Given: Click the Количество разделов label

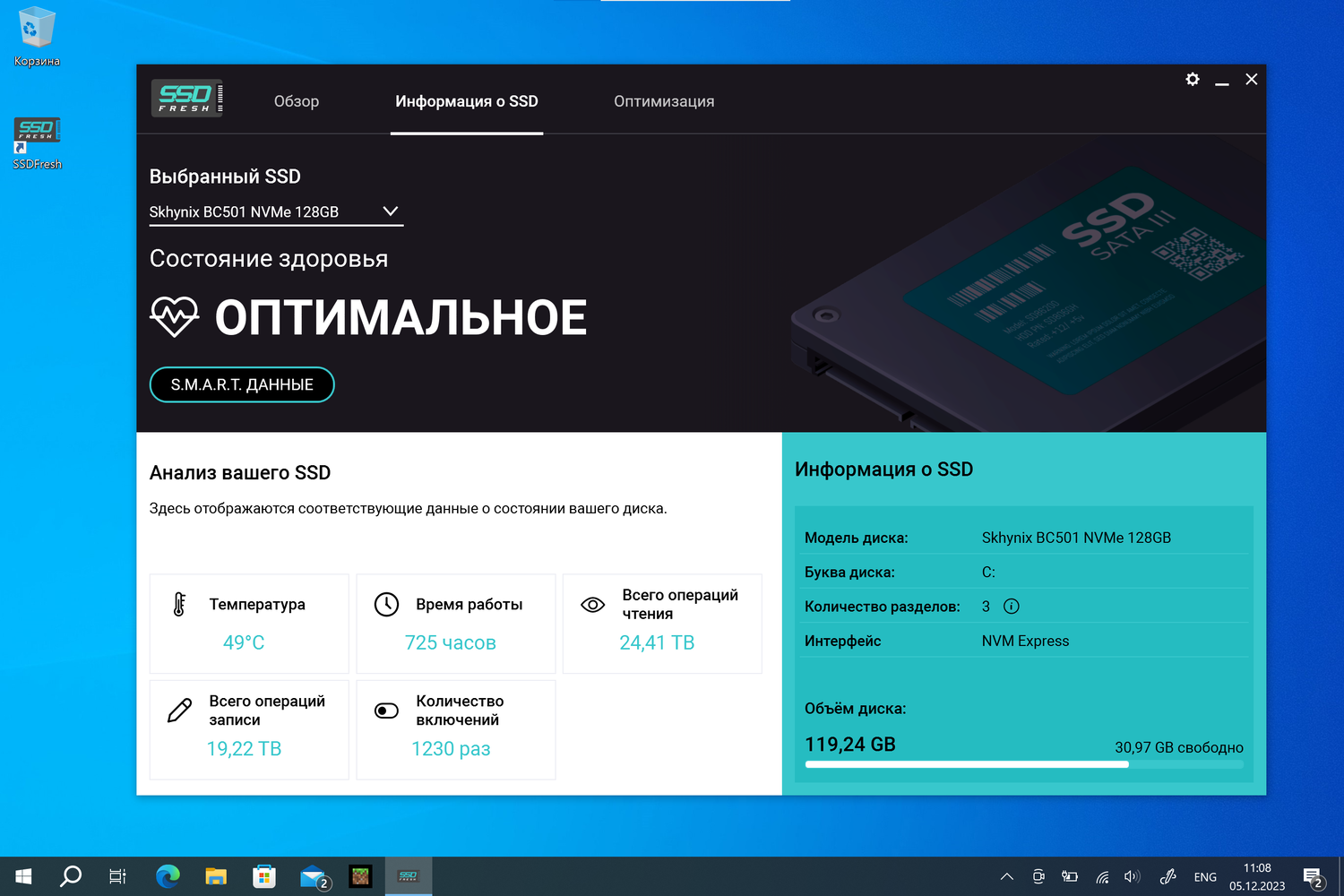Looking at the screenshot, I should [x=883, y=607].
